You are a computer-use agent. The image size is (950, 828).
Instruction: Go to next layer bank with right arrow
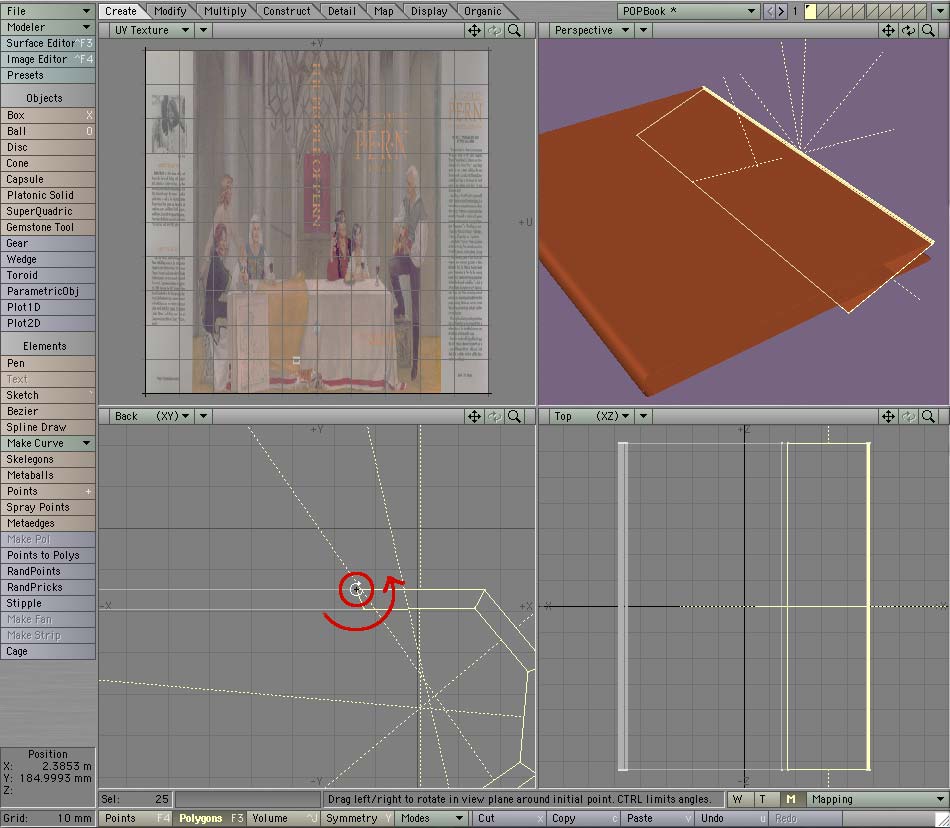coord(781,11)
